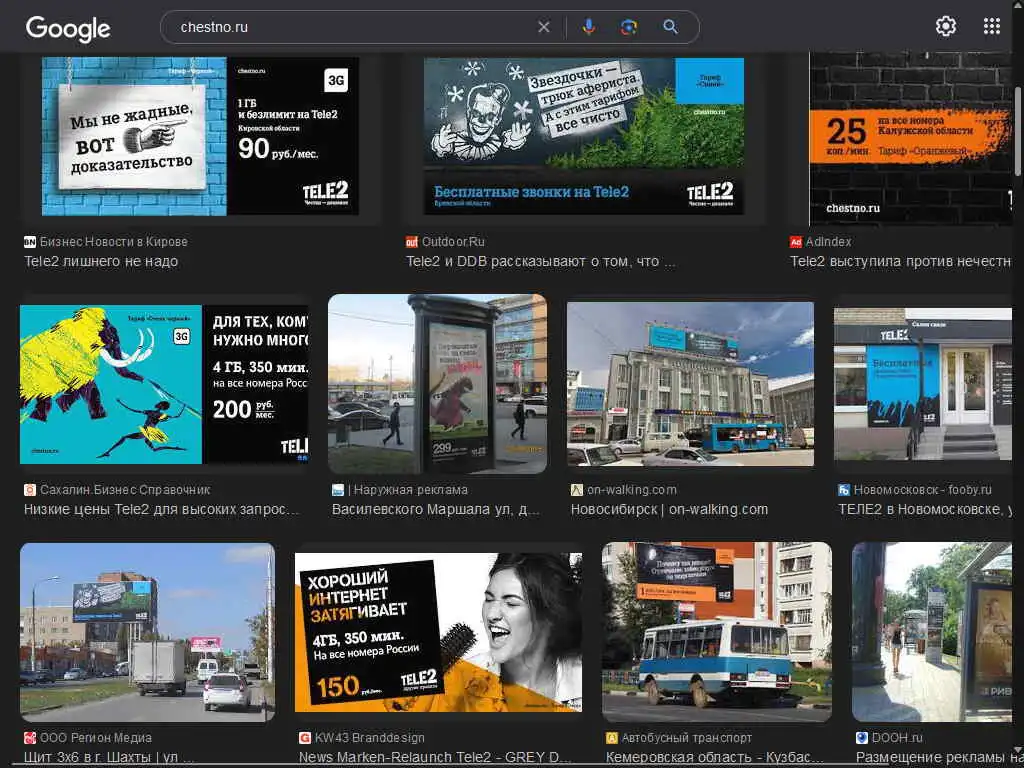Screen dimensions: 1024x768
Task: Open link 'Tele2 выступила против нечестн'
Action: click(901, 261)
